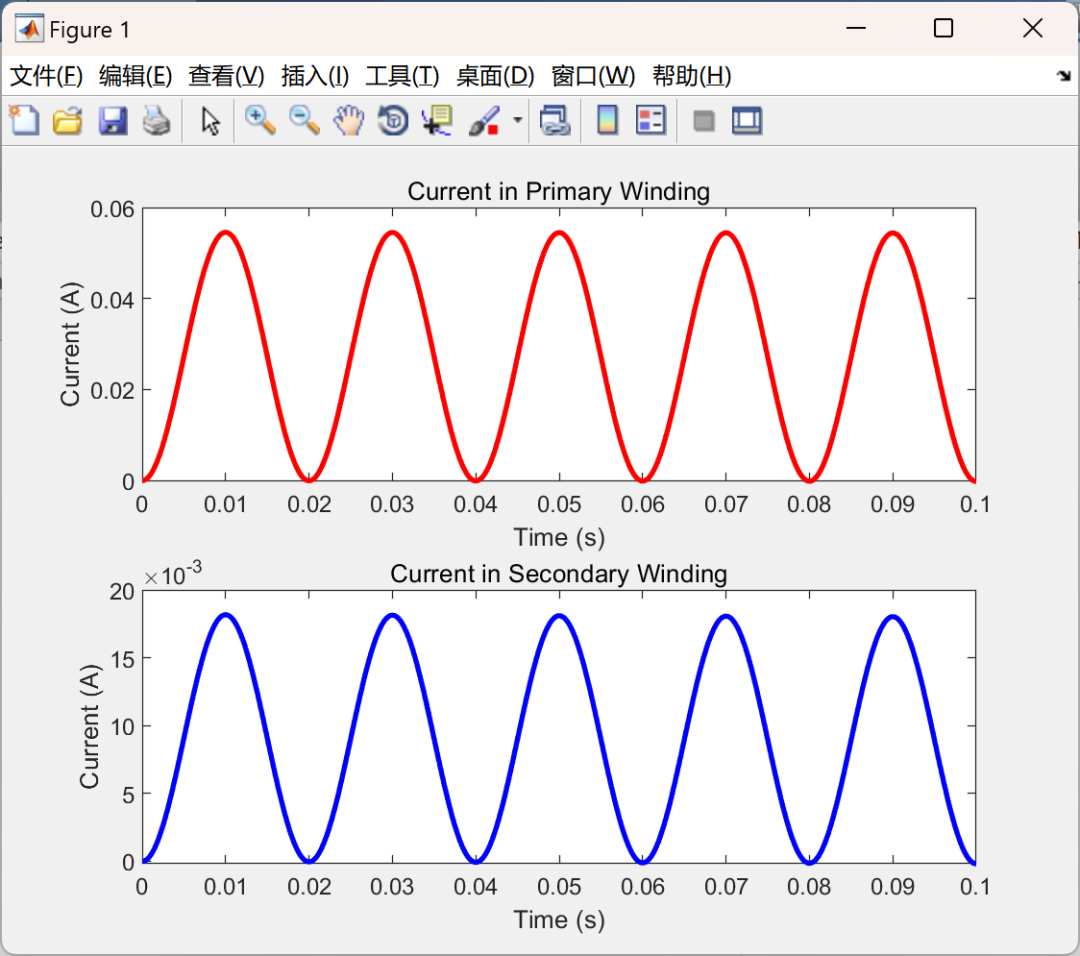Maximize the Figure 1 window
Screen dimensions: 1080x956
pos(944,28)
